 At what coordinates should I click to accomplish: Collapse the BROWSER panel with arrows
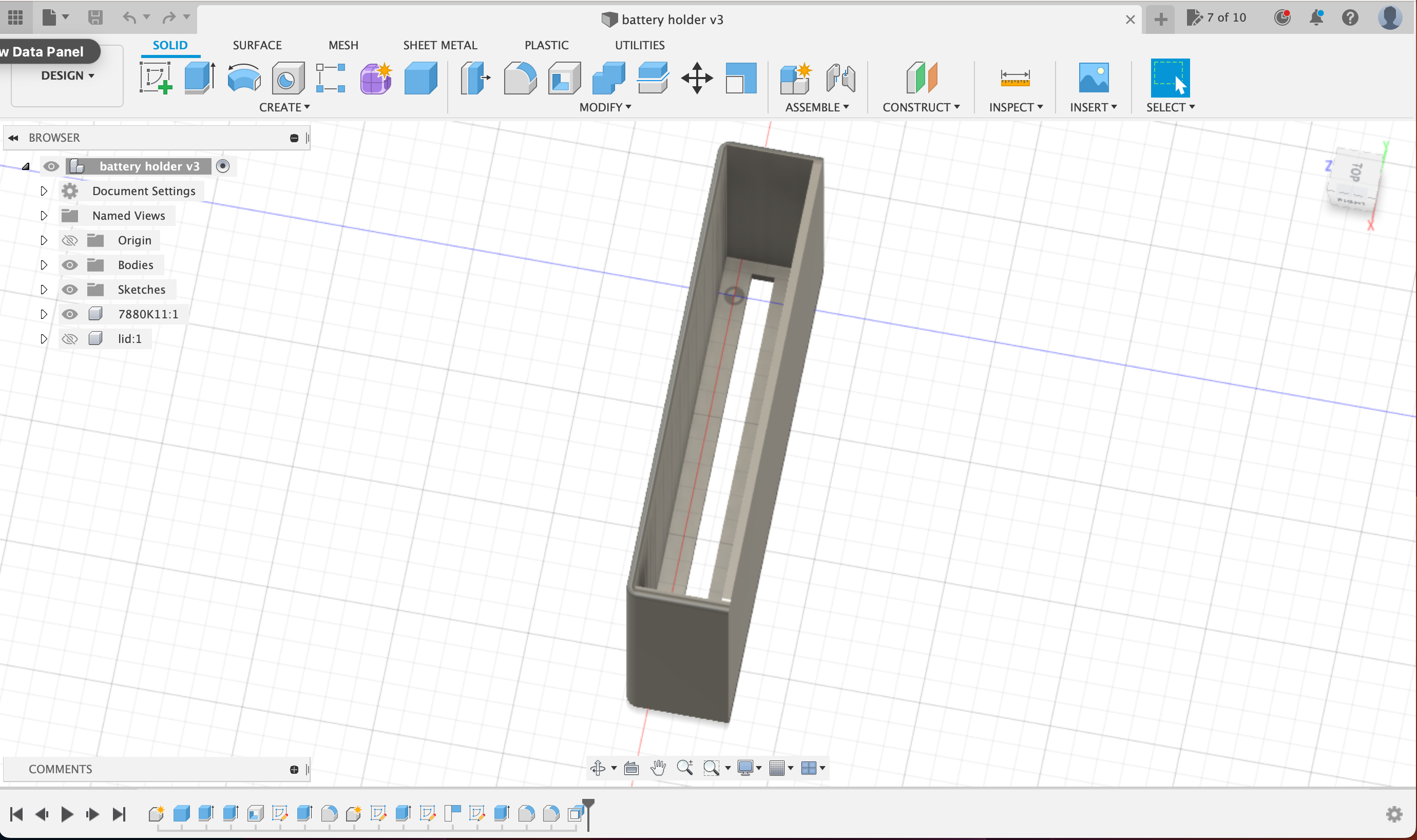(13, 138)
